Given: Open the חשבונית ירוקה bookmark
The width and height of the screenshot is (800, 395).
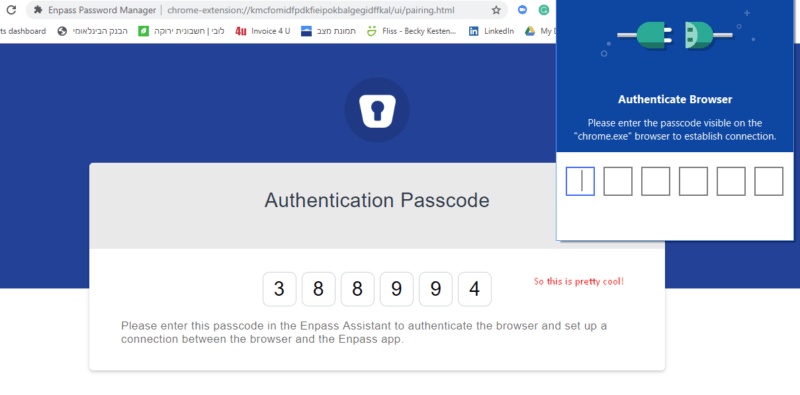Looking at the screenshot, I should click(x=181, y=31).
